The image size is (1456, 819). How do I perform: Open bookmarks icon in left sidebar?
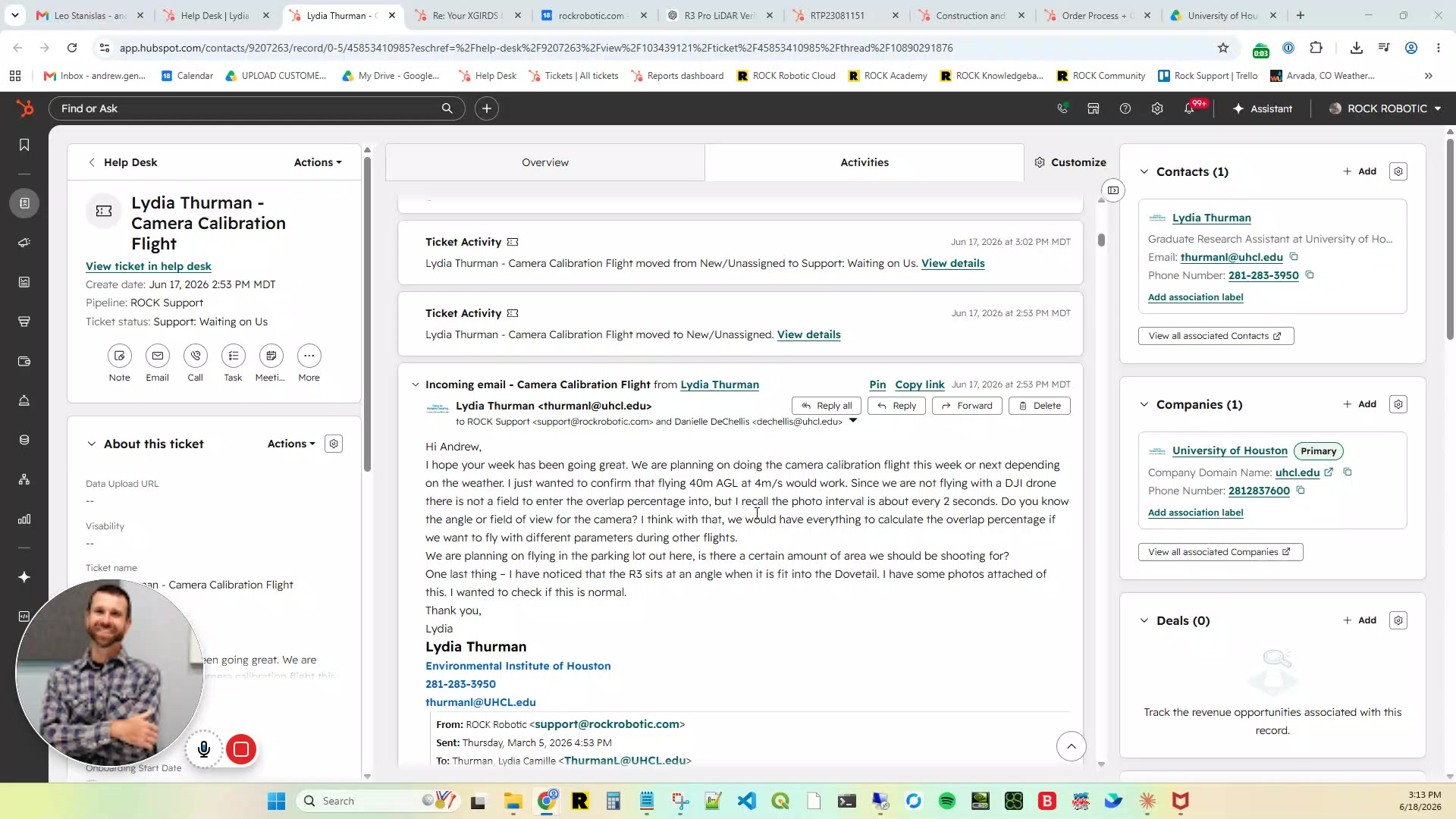(24, 145)
